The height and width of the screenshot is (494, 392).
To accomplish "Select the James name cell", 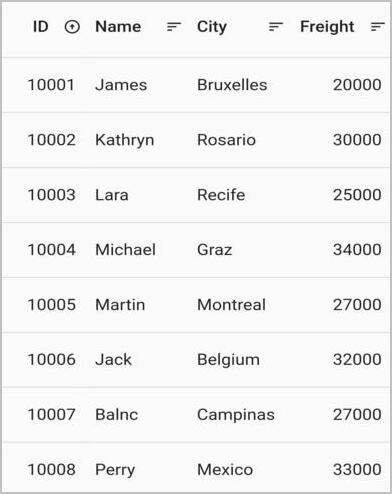I will pos(121,85).
